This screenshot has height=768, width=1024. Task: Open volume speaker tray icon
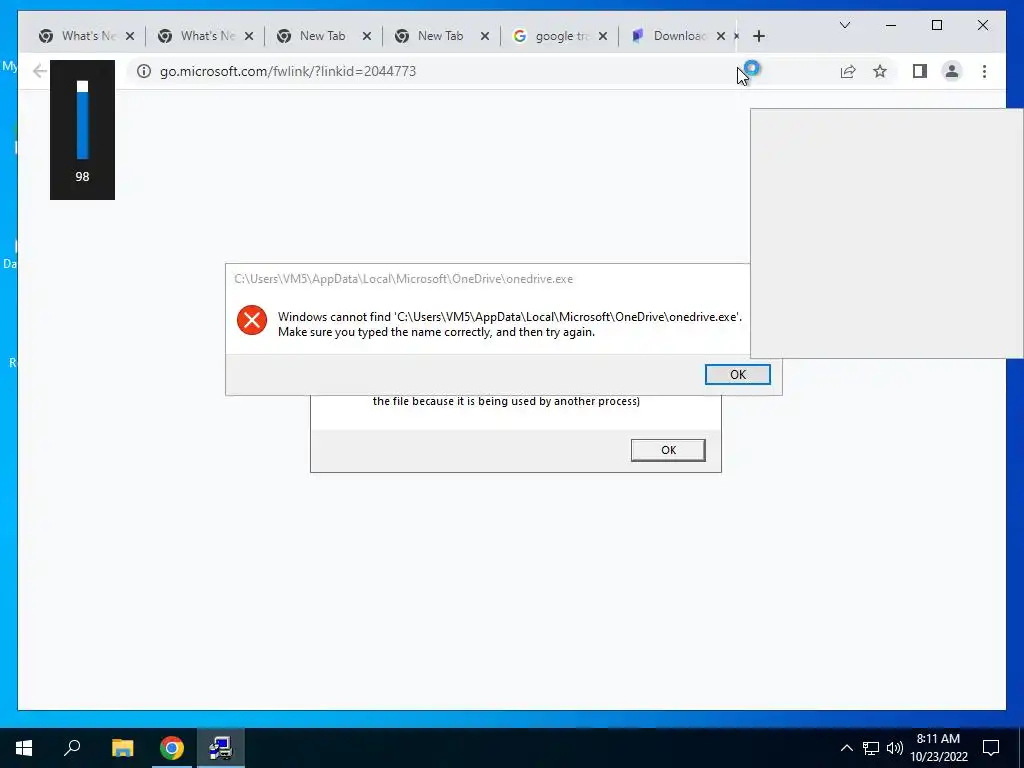(895, 748)
